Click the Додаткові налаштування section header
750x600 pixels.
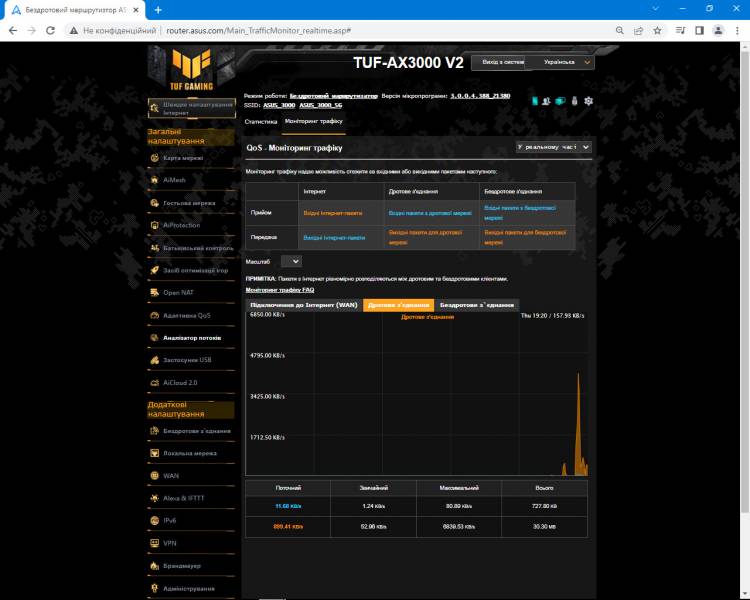[191, 410]
